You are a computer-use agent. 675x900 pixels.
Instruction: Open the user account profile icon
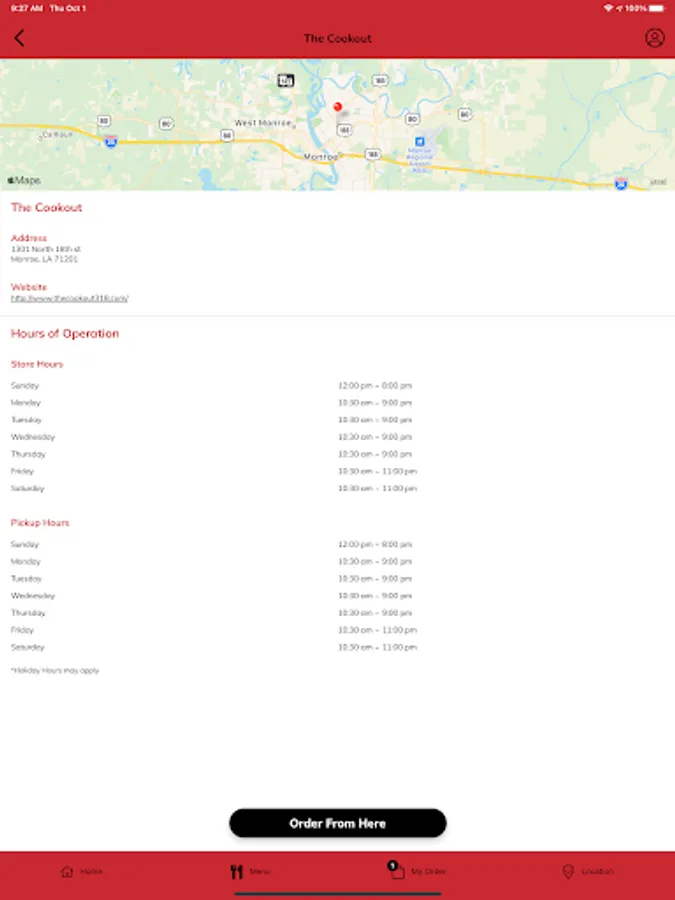tap(654, 38)
